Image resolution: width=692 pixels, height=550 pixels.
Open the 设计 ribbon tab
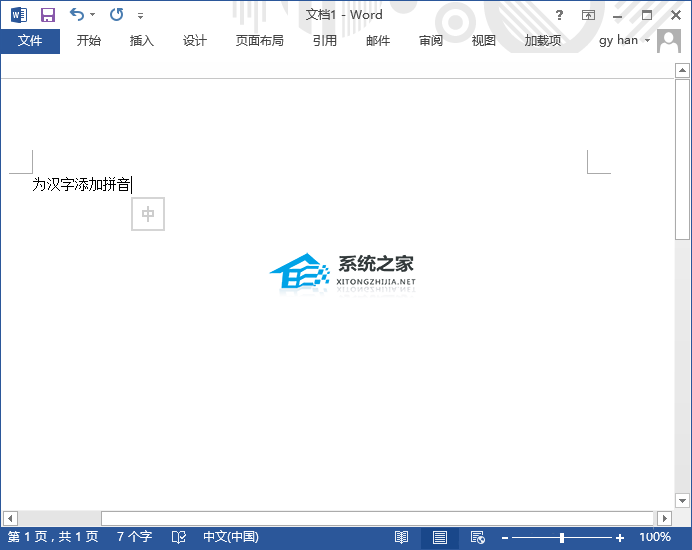(x=195, y=41)
